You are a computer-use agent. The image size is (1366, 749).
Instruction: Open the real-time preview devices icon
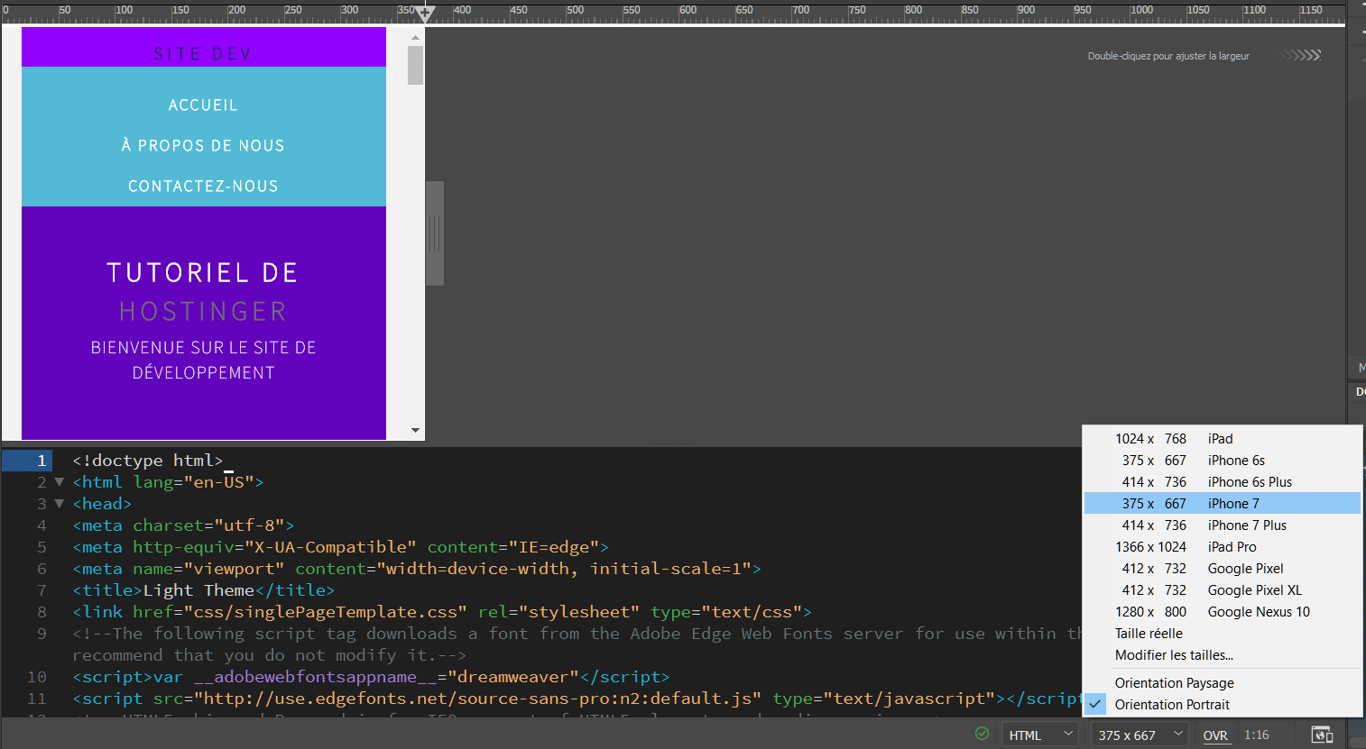coord(1322,735)
